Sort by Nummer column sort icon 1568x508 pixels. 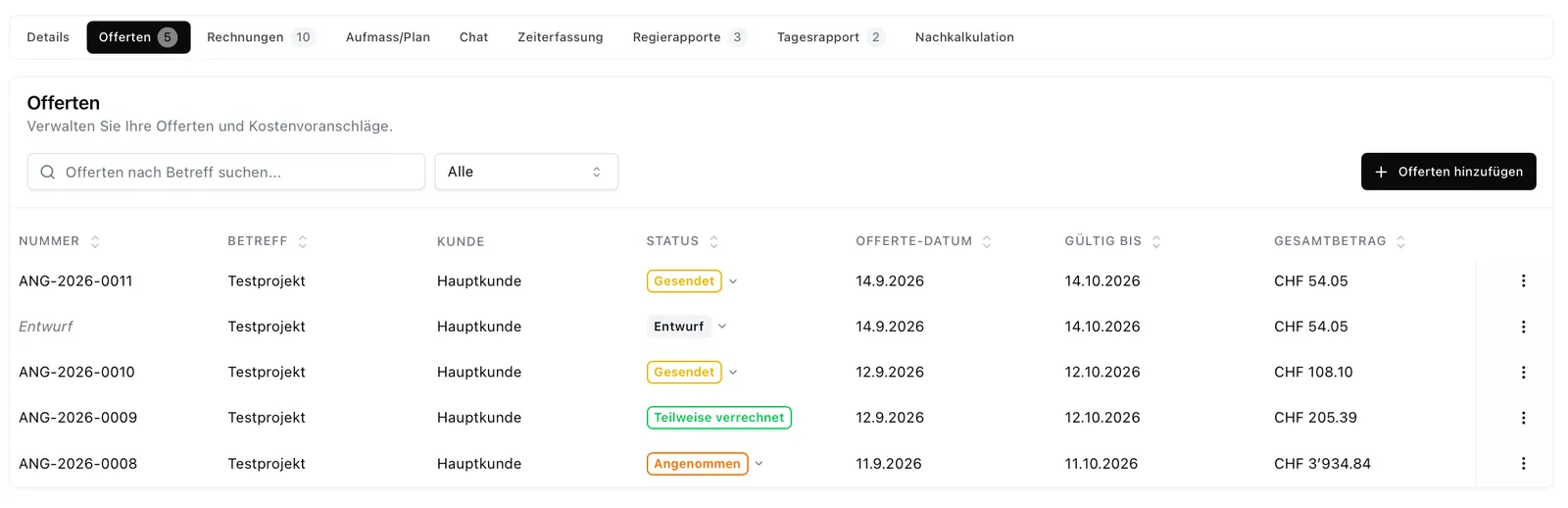tap(95, 241)
